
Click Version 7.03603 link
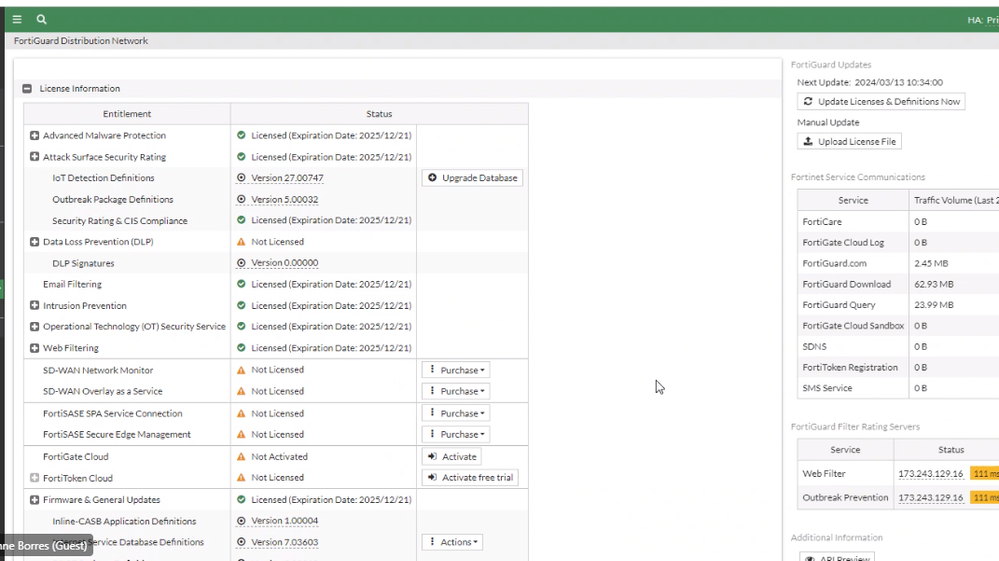point(285,542)
